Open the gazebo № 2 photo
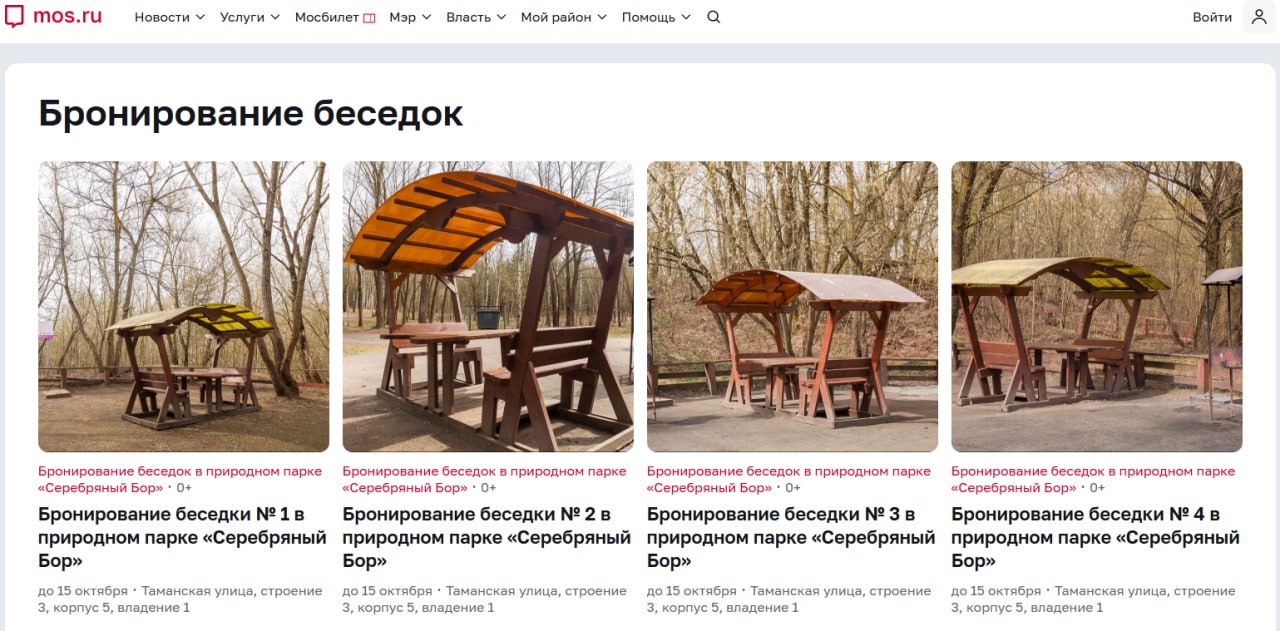Image resolution: width=1280 pixels, height=631 pixels. pyautogui.click(x=488, y=307)
